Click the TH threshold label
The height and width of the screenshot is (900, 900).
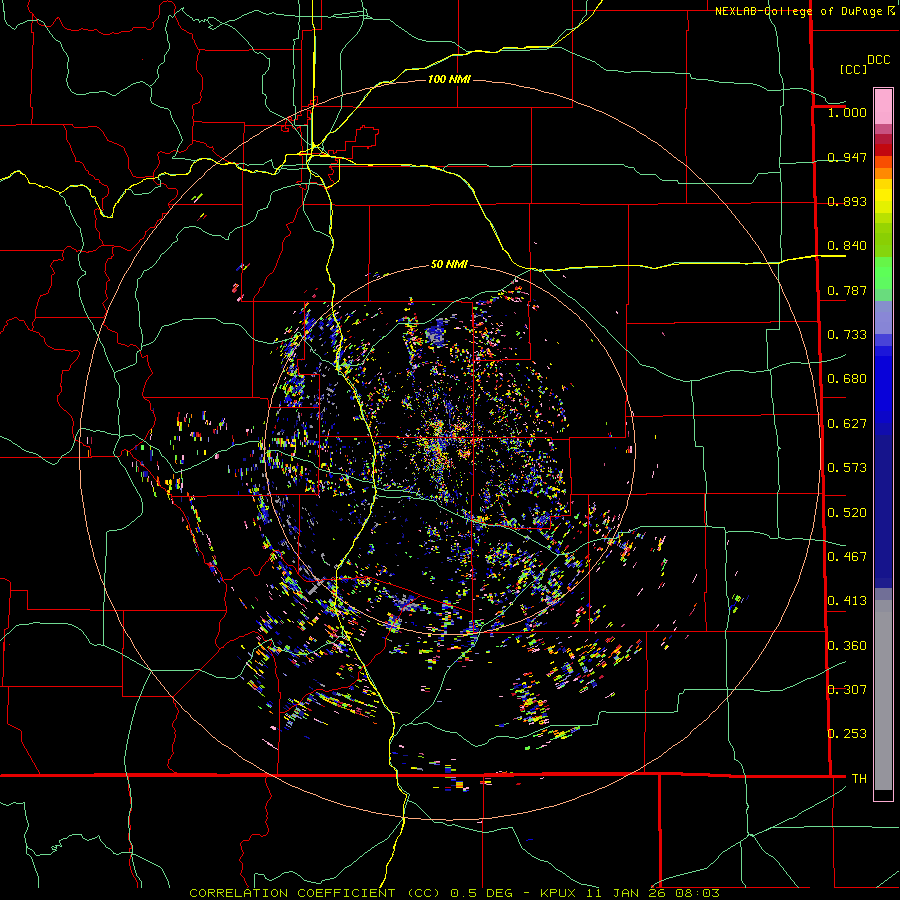pyautogui.click(x=859, y=778)
